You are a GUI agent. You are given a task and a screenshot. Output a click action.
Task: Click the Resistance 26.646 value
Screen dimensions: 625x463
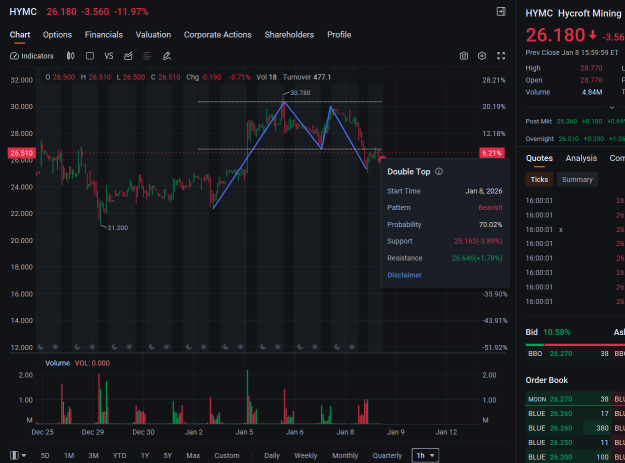click(x=477, y=258)
